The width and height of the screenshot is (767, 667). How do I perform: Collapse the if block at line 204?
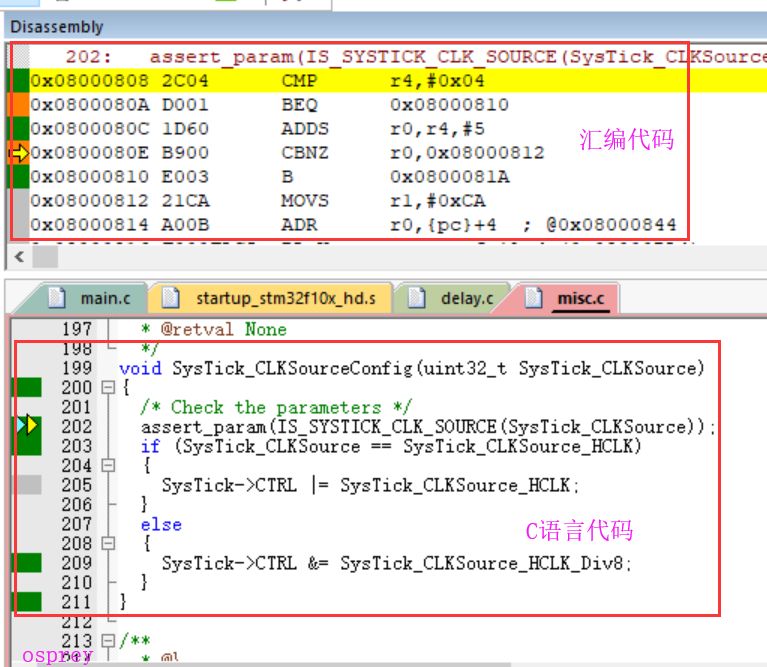108,465
